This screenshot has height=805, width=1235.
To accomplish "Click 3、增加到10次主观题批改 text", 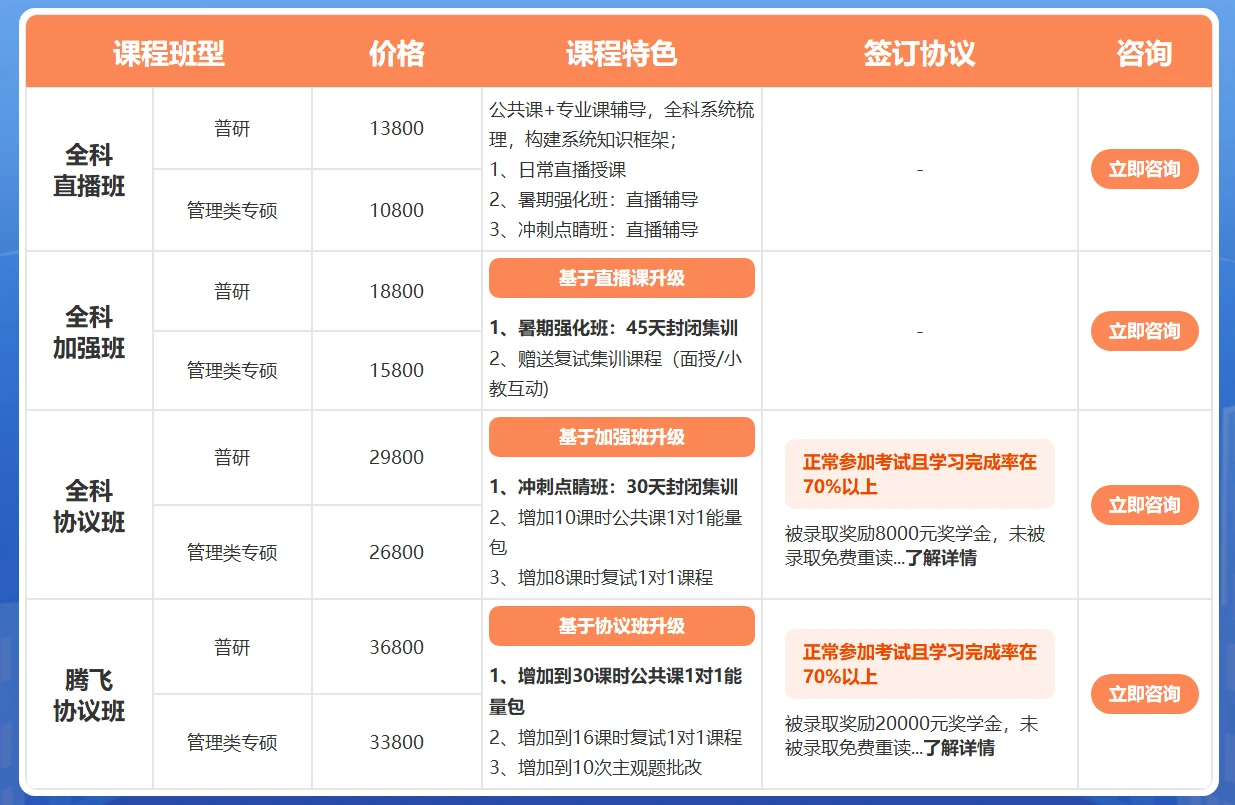I will [596, 768].
